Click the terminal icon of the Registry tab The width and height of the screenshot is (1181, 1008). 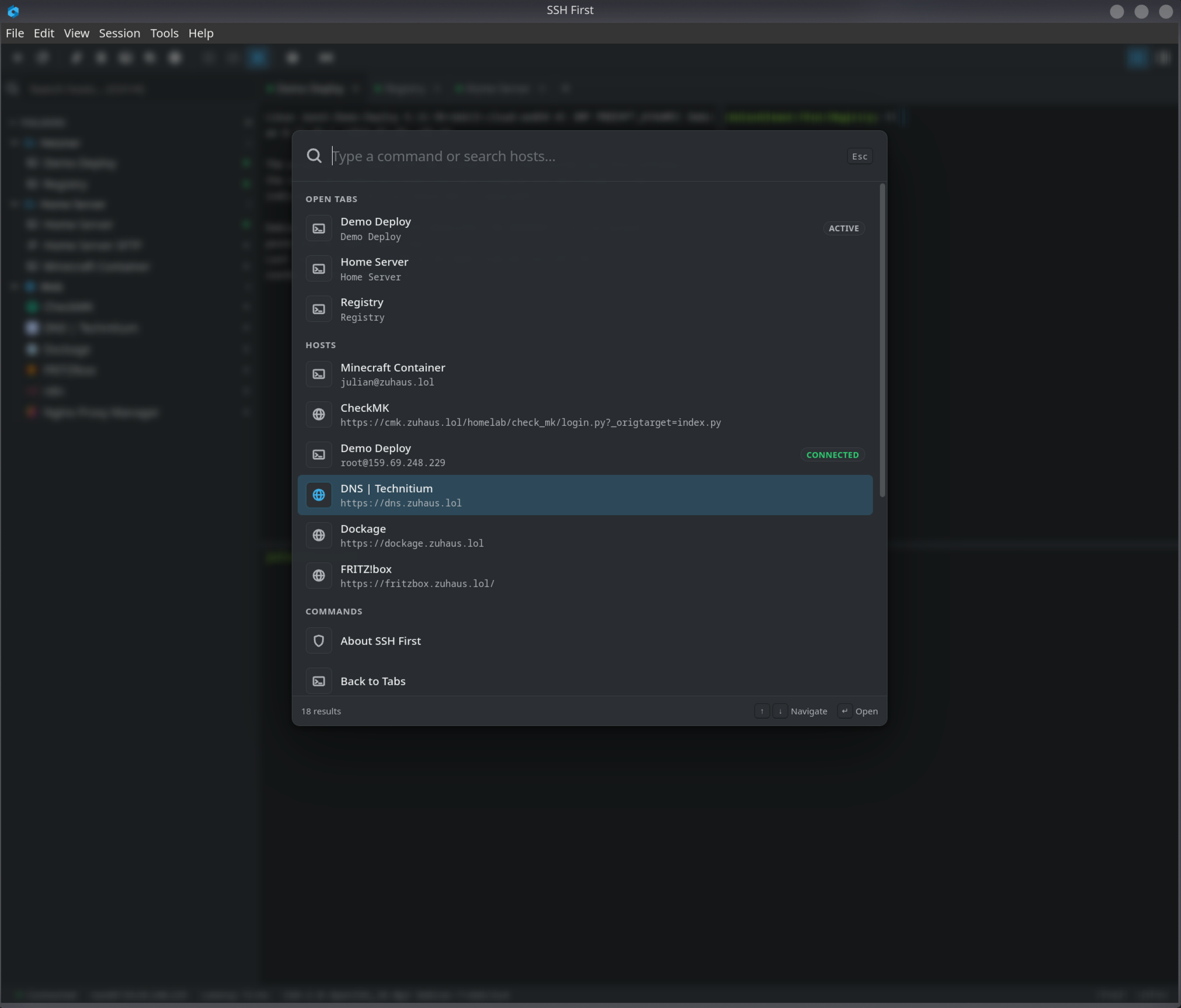tap(319, 310)
